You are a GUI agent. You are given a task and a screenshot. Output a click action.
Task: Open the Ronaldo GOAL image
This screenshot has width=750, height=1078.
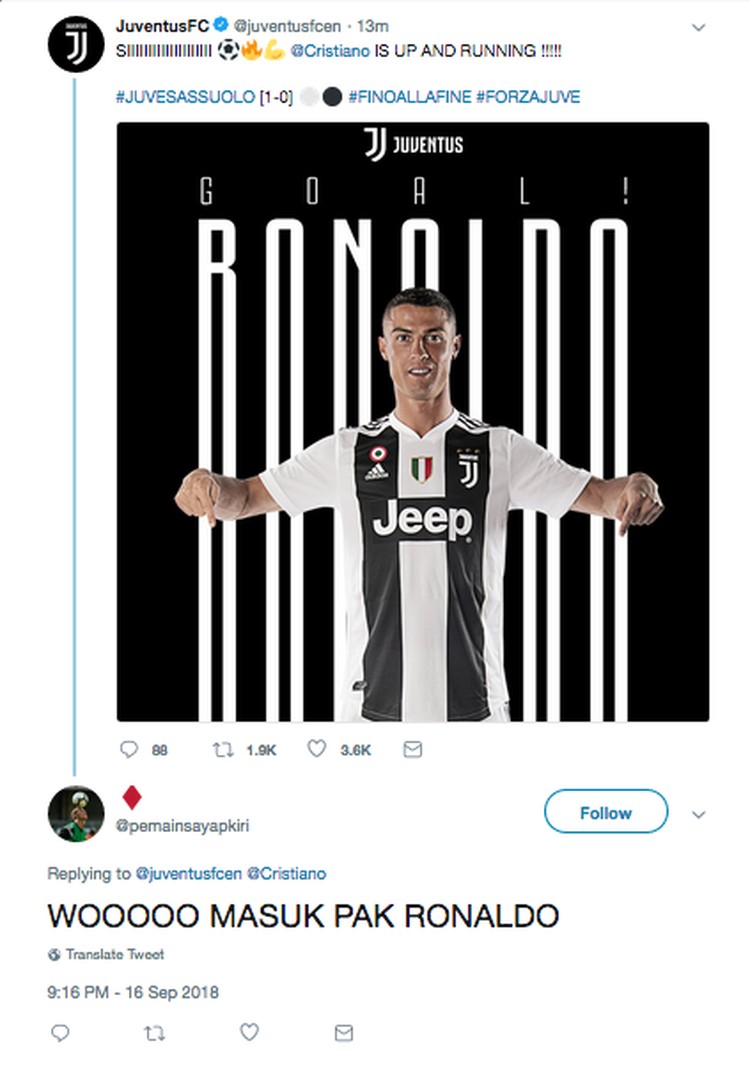[413, 421]
